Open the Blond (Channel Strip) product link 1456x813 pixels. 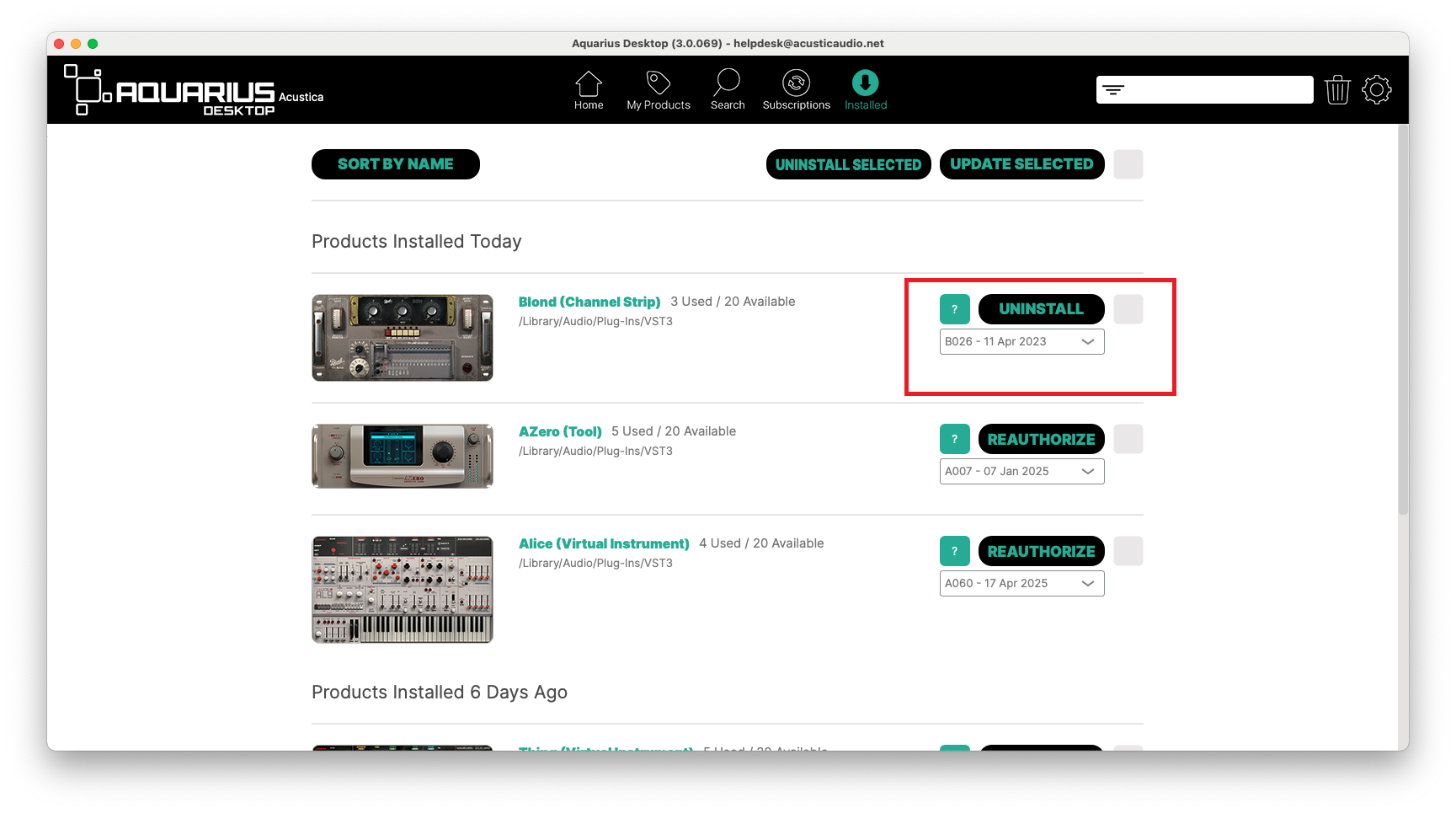pyautogui.click(x=589, y=302)
